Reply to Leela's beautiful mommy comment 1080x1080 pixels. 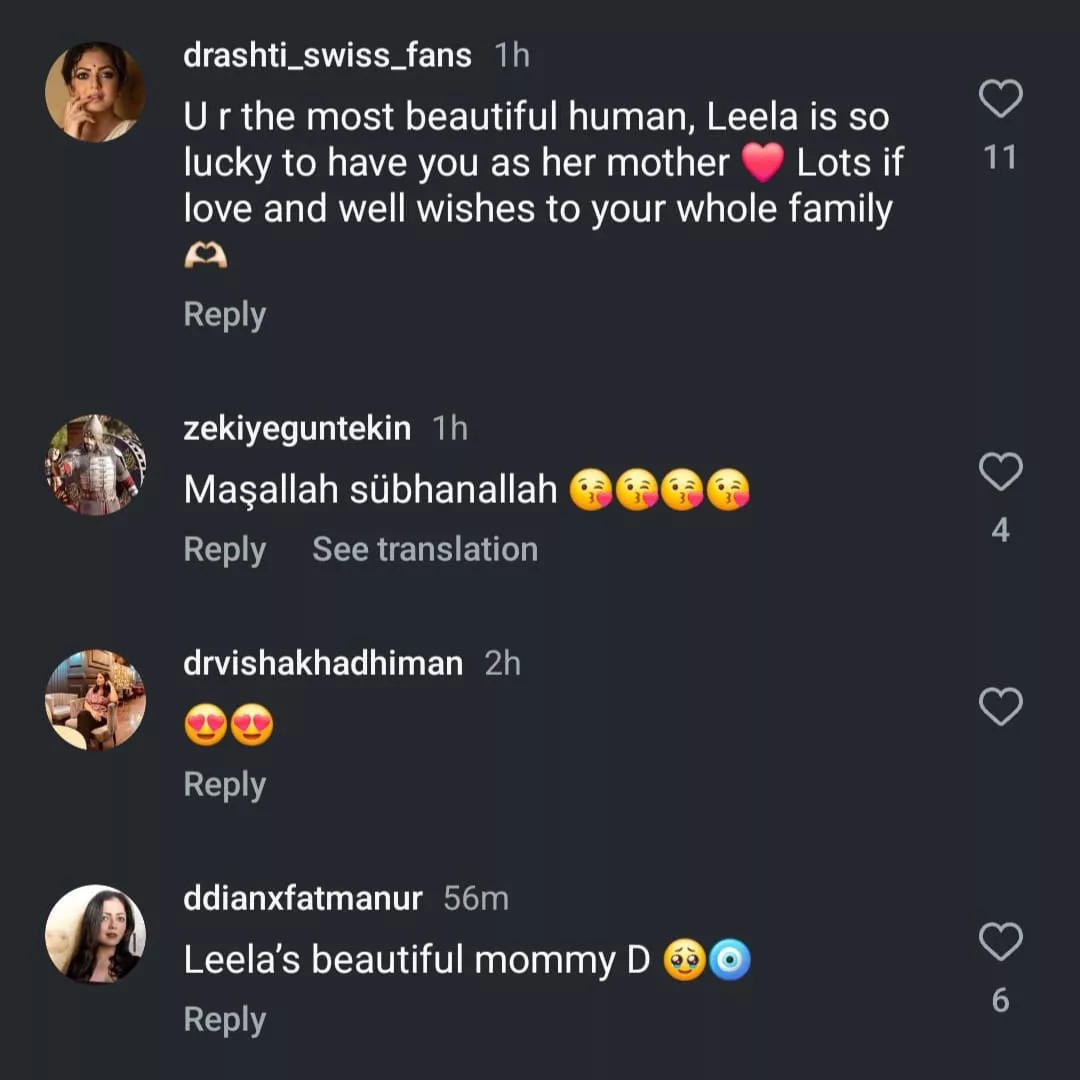224,1020
